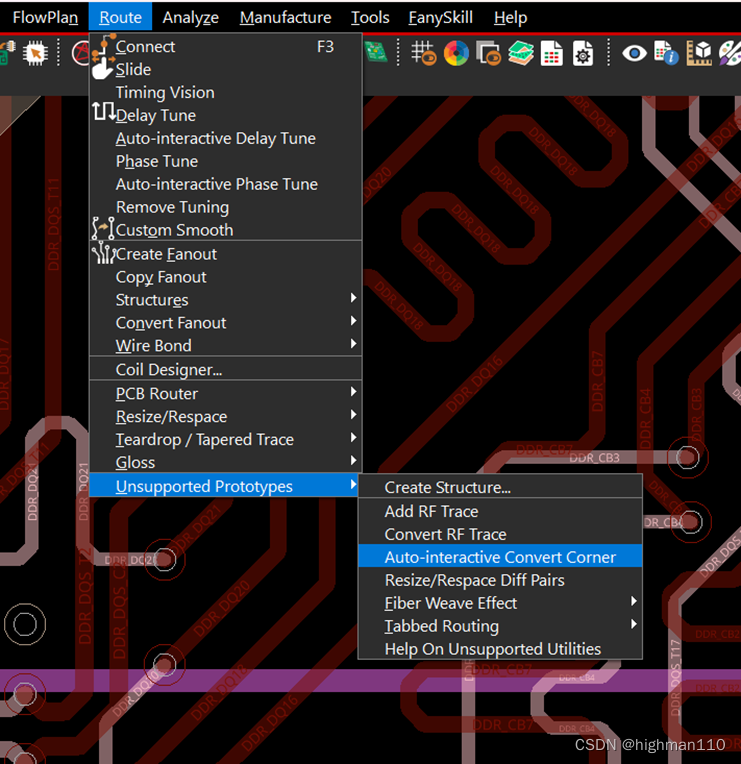Click the document gear settings toolbar icon

583,53
